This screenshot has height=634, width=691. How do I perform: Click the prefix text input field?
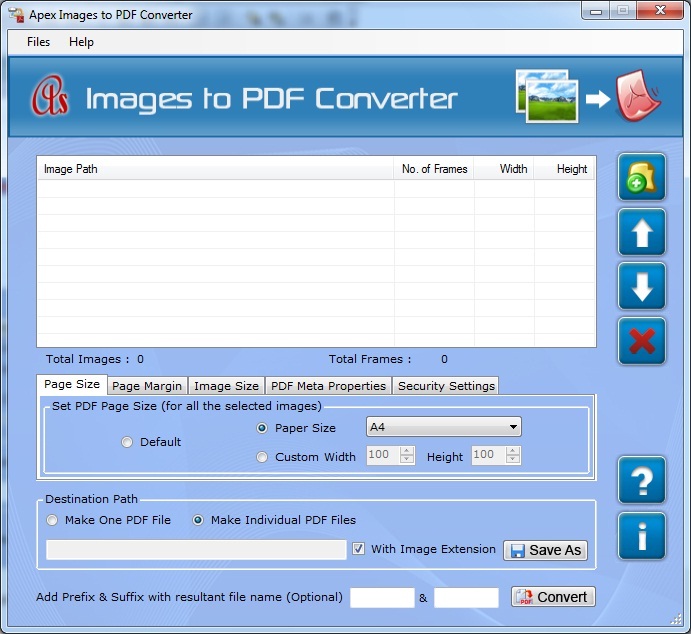[x=382, y=598]
